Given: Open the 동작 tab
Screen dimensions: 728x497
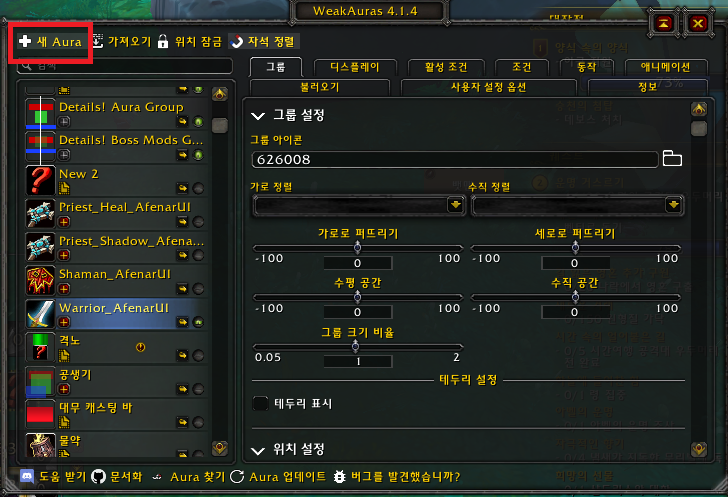Looking at the screenshot, I should click(x=587, y=67).
